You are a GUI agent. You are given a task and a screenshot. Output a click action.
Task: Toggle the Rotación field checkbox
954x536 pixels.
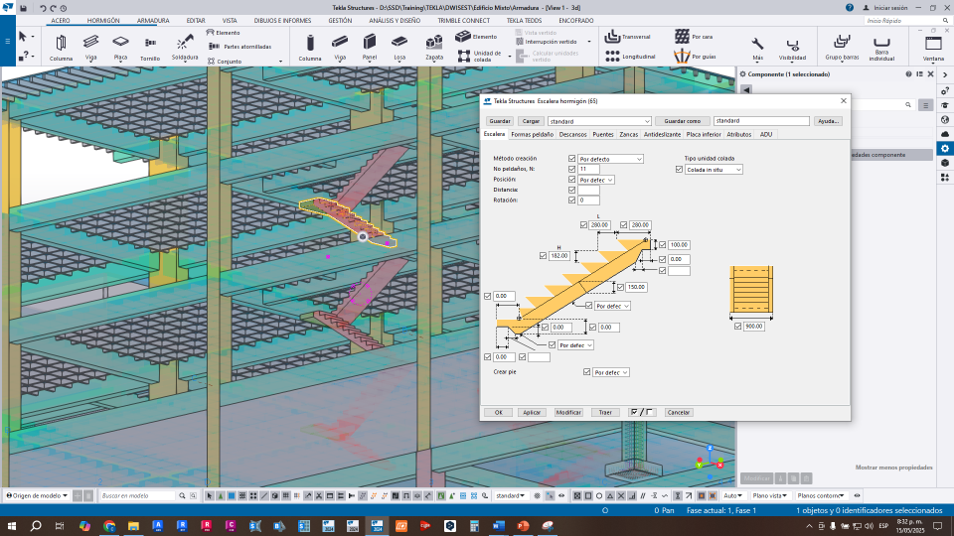(572, 200)
